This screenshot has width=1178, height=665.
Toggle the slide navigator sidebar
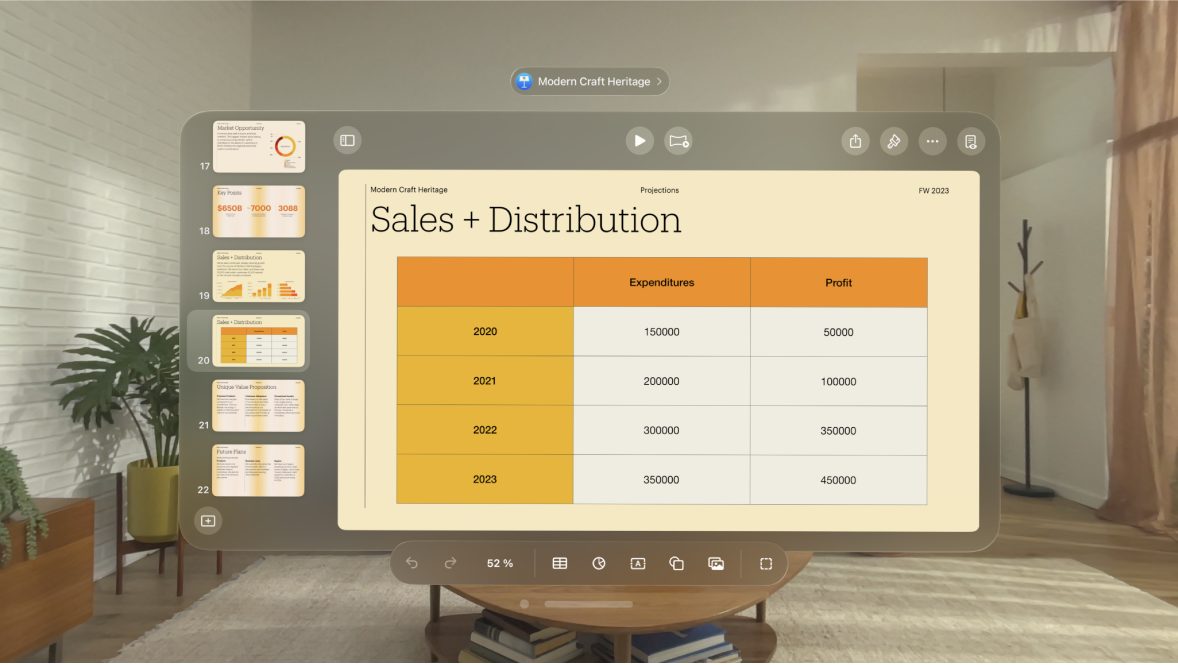[347, 140]
